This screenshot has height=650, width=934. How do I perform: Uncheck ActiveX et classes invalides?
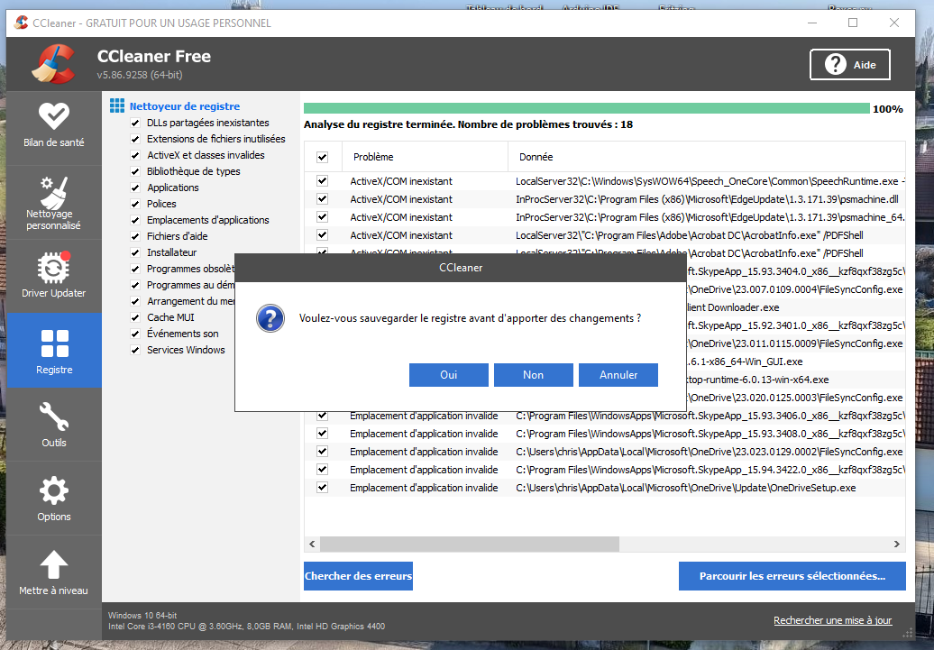click(135, 155)
